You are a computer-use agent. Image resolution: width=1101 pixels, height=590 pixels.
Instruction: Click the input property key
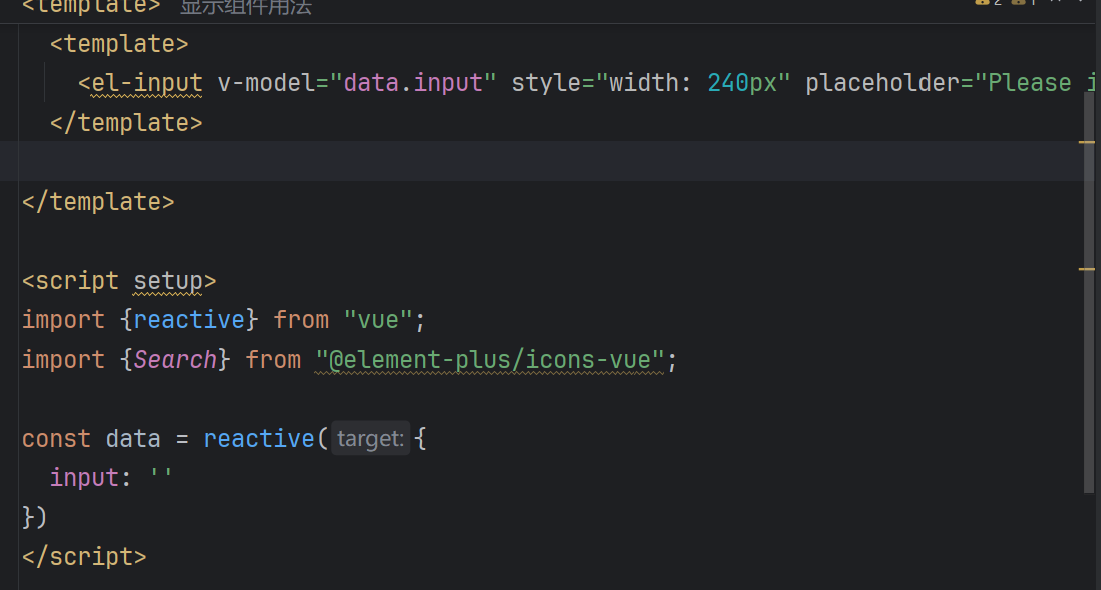[84, 478]
